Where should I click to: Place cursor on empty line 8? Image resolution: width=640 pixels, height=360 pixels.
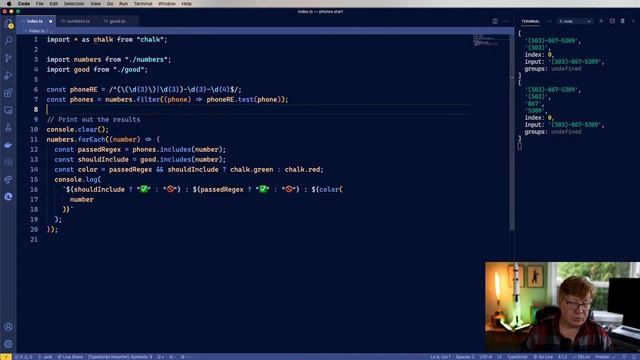point(259,109)
